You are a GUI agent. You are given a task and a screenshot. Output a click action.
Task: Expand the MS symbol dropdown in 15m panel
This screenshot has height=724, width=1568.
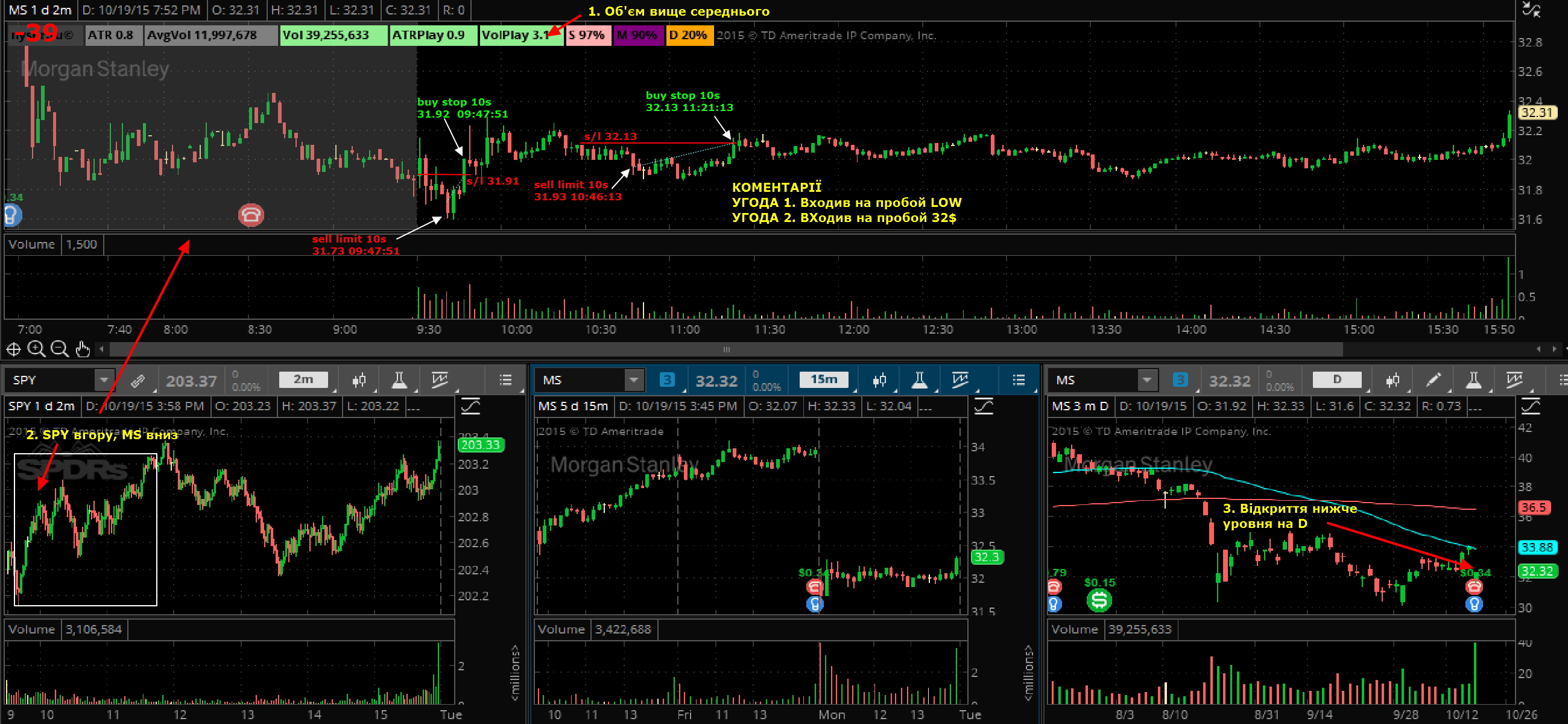click(634, 381)
